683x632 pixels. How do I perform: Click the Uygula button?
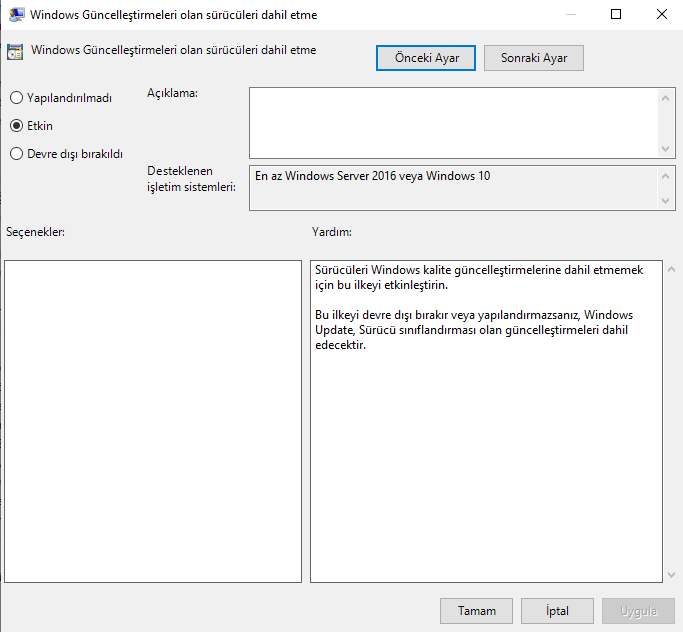tap(638, 611)
